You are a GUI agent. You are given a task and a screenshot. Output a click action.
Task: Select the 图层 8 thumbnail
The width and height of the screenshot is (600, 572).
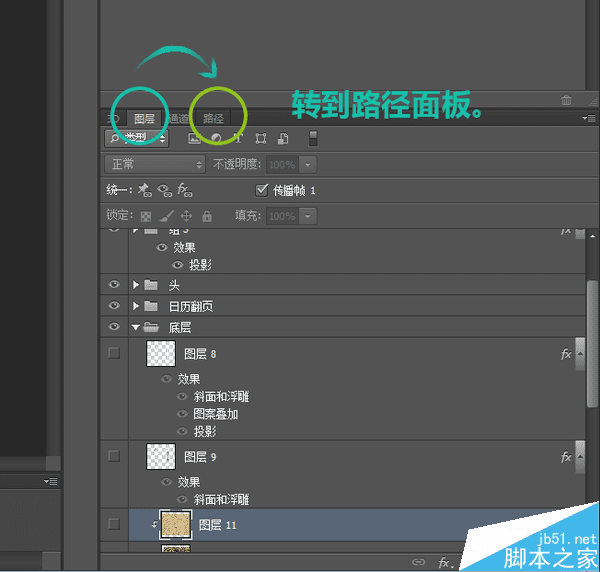161,354
